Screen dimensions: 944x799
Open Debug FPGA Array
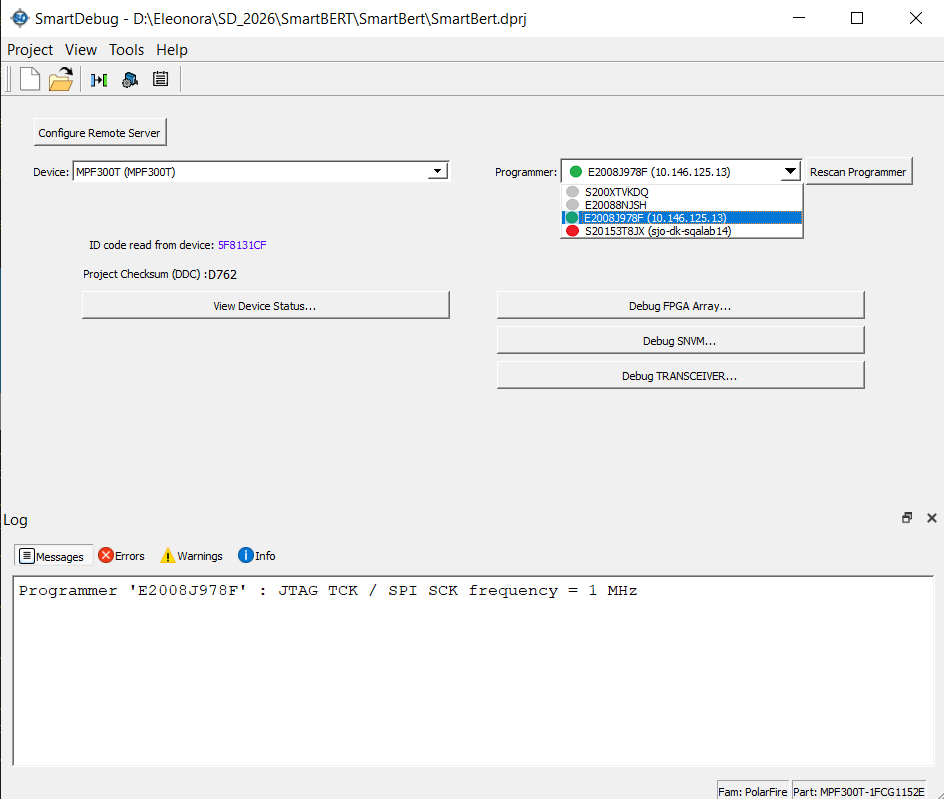(680, 306)
